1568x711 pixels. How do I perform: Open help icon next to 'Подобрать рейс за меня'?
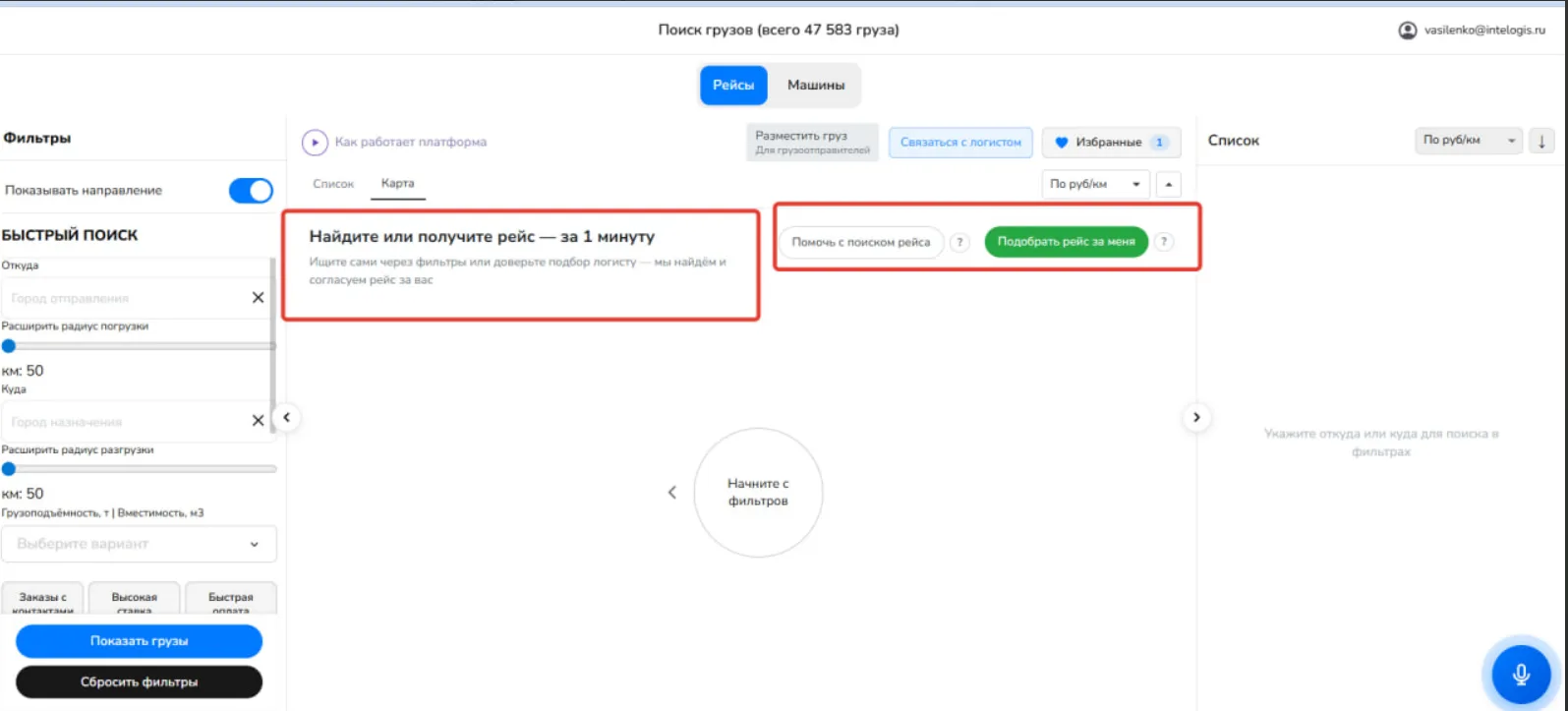[1164, 242]
